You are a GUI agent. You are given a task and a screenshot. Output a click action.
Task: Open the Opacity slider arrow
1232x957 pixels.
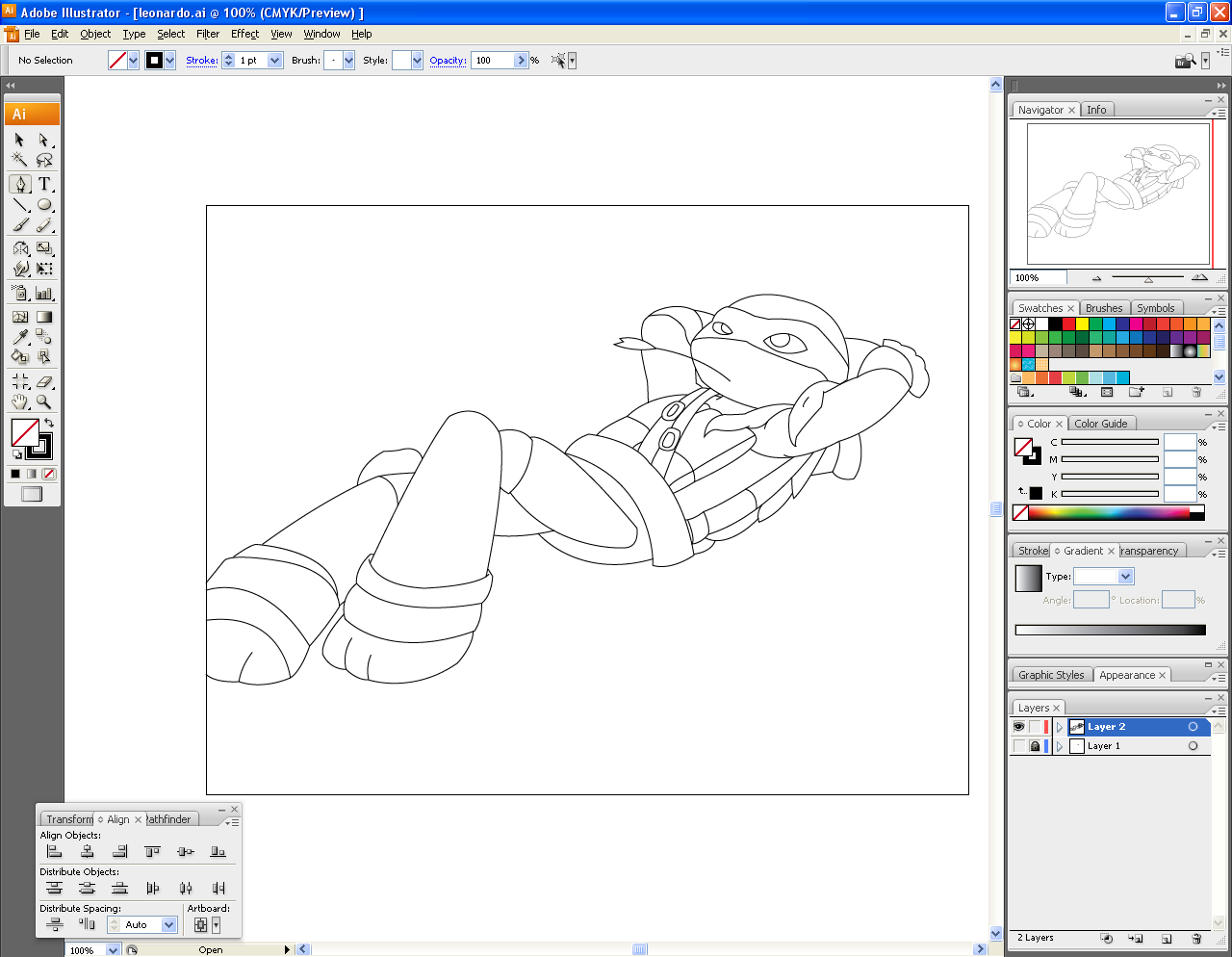pos(522,61)
